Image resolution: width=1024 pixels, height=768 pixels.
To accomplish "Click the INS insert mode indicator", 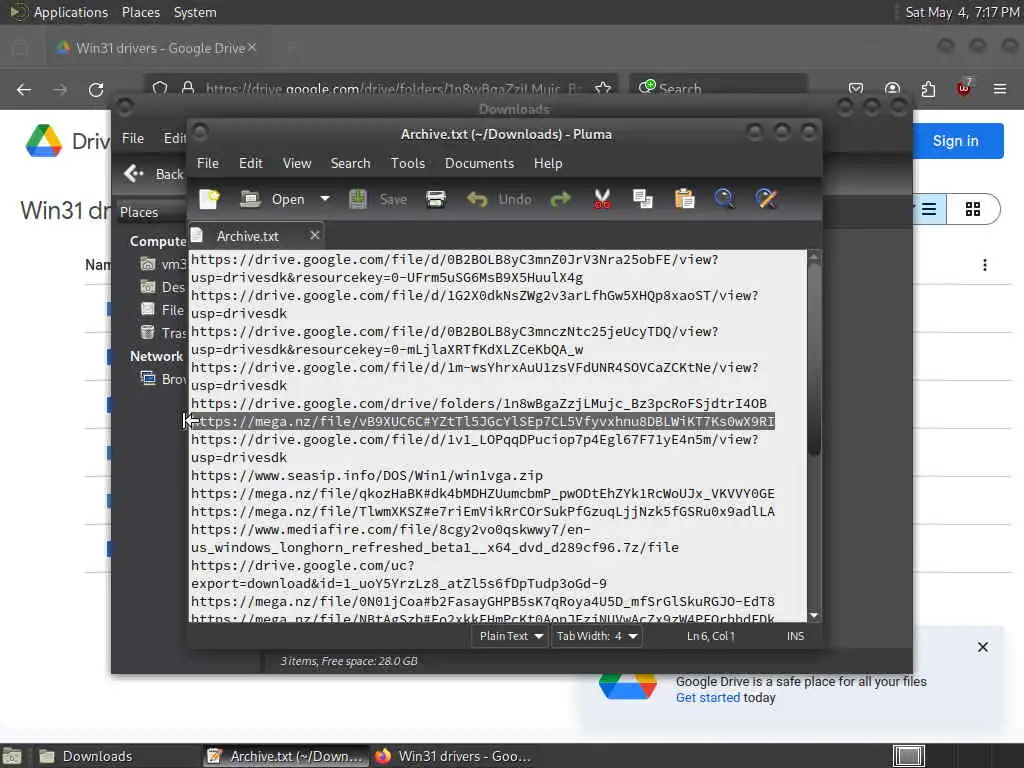I will 795,636.
